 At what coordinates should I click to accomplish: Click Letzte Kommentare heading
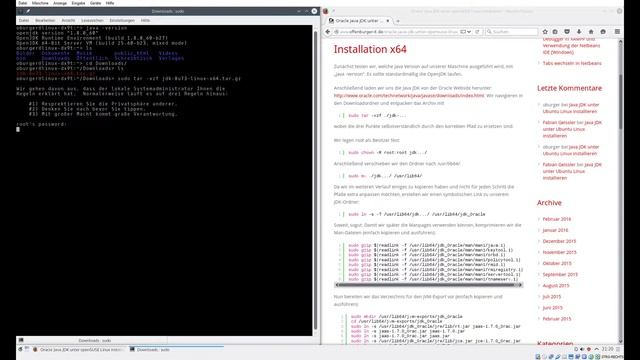click(x=569, y=88)
